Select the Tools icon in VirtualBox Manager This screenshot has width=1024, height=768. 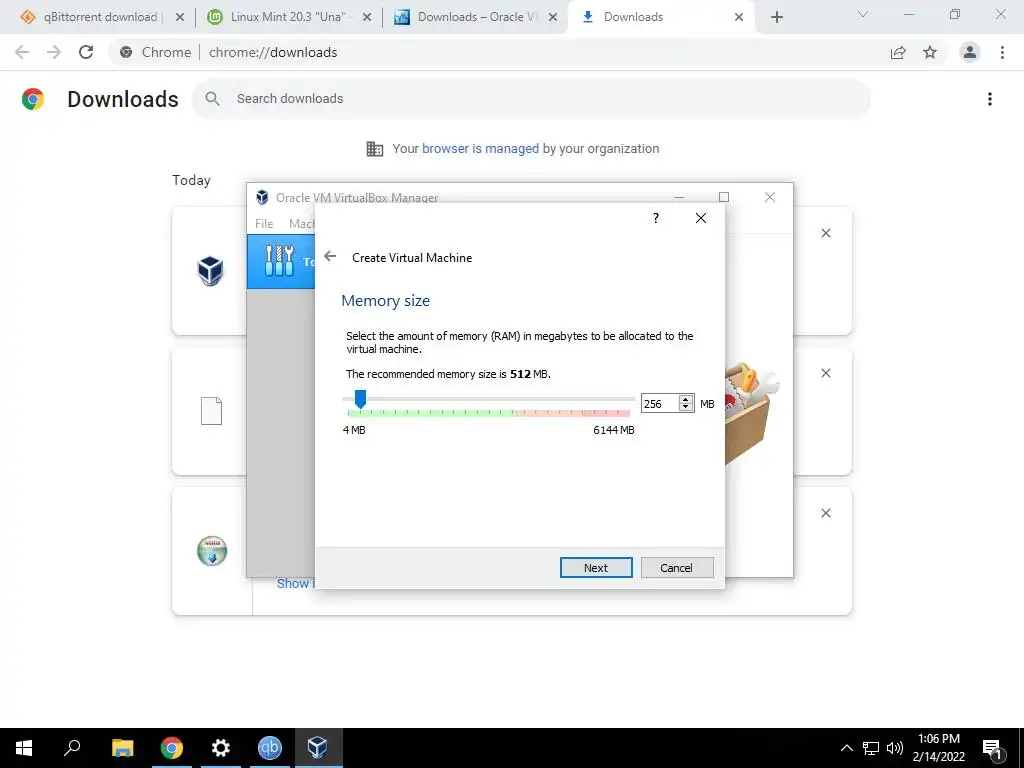point(280,261)
